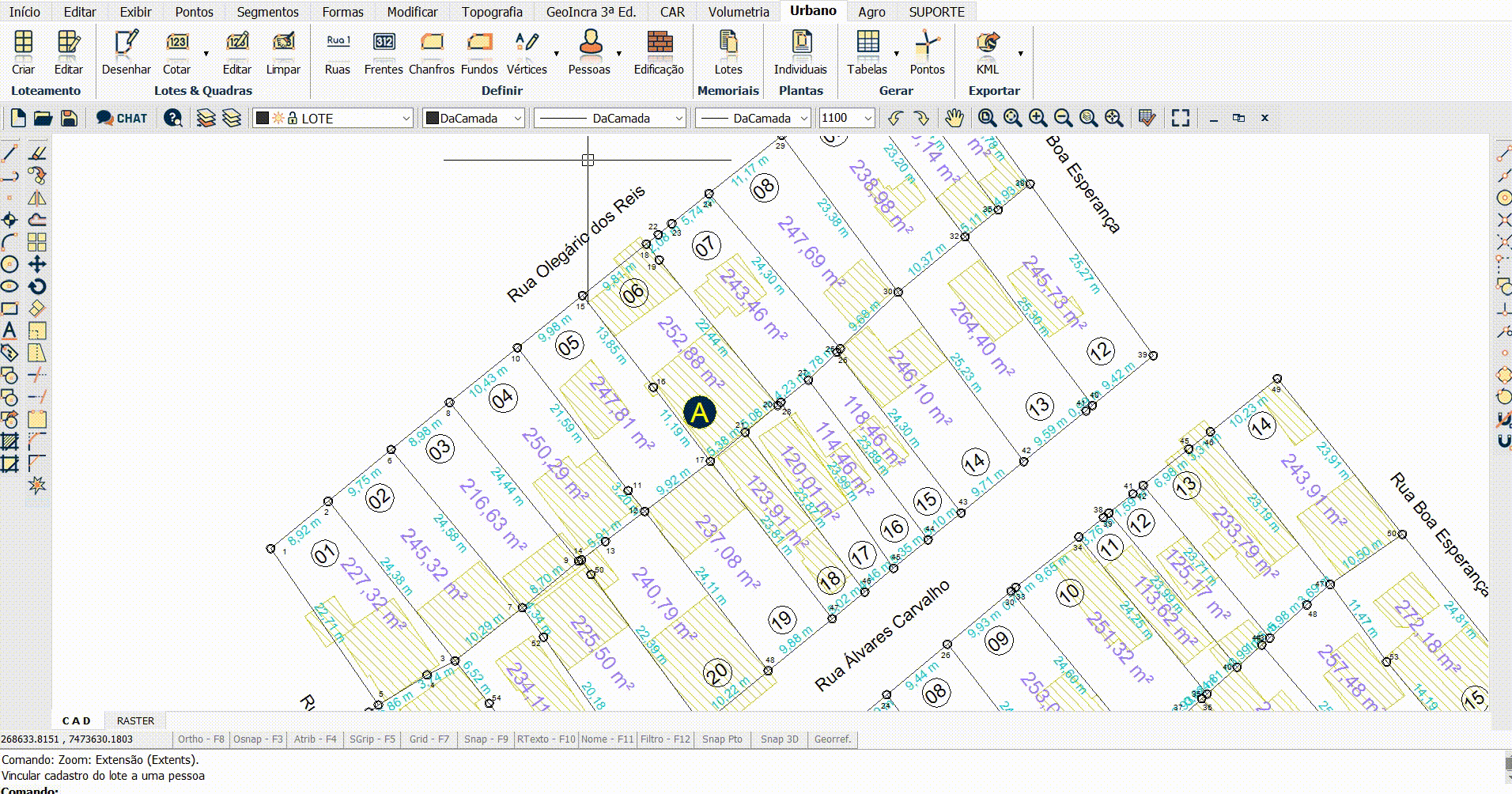Toggle Osnap - F3 setting
This screenshot has height=794, width=1512.
(258, 739)
